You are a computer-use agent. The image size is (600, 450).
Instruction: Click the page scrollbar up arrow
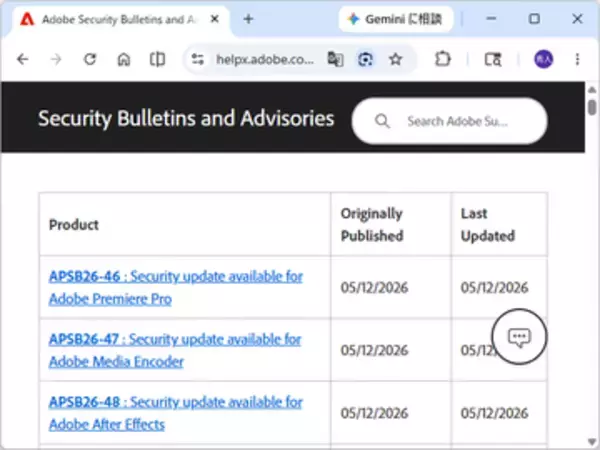point(592,90)
